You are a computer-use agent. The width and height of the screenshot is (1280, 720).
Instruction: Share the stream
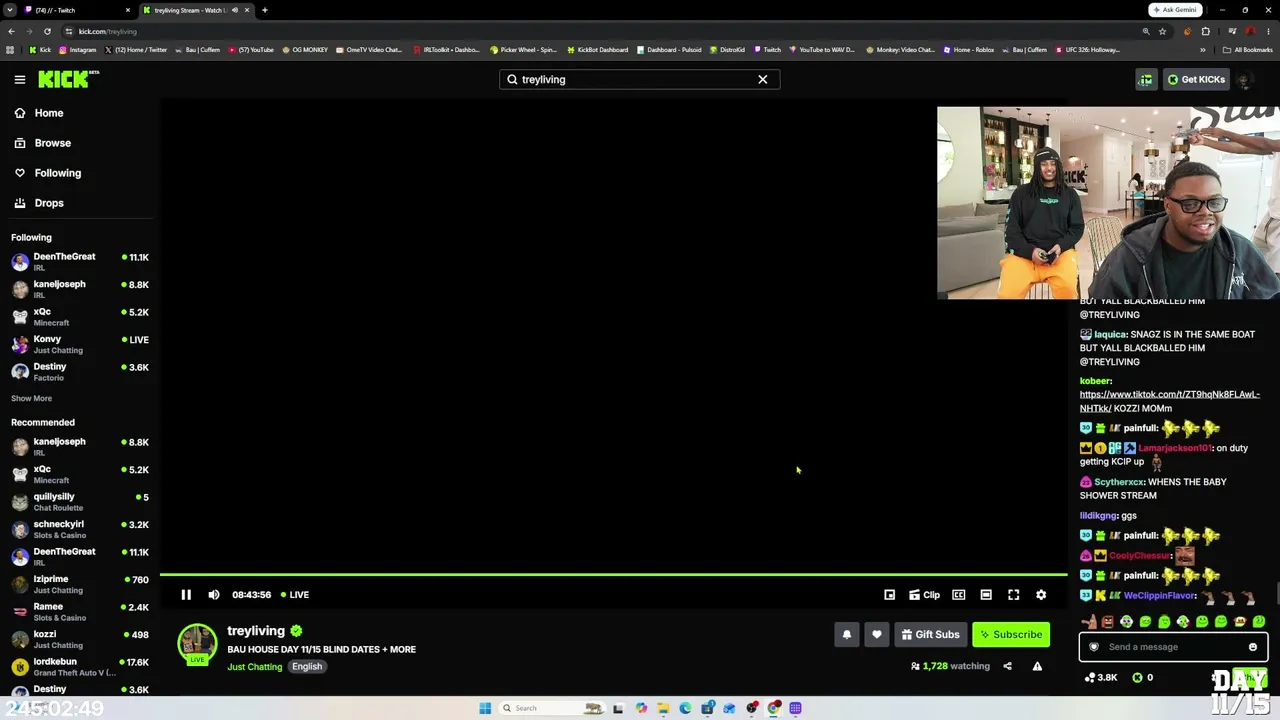tap(1007, 666)
